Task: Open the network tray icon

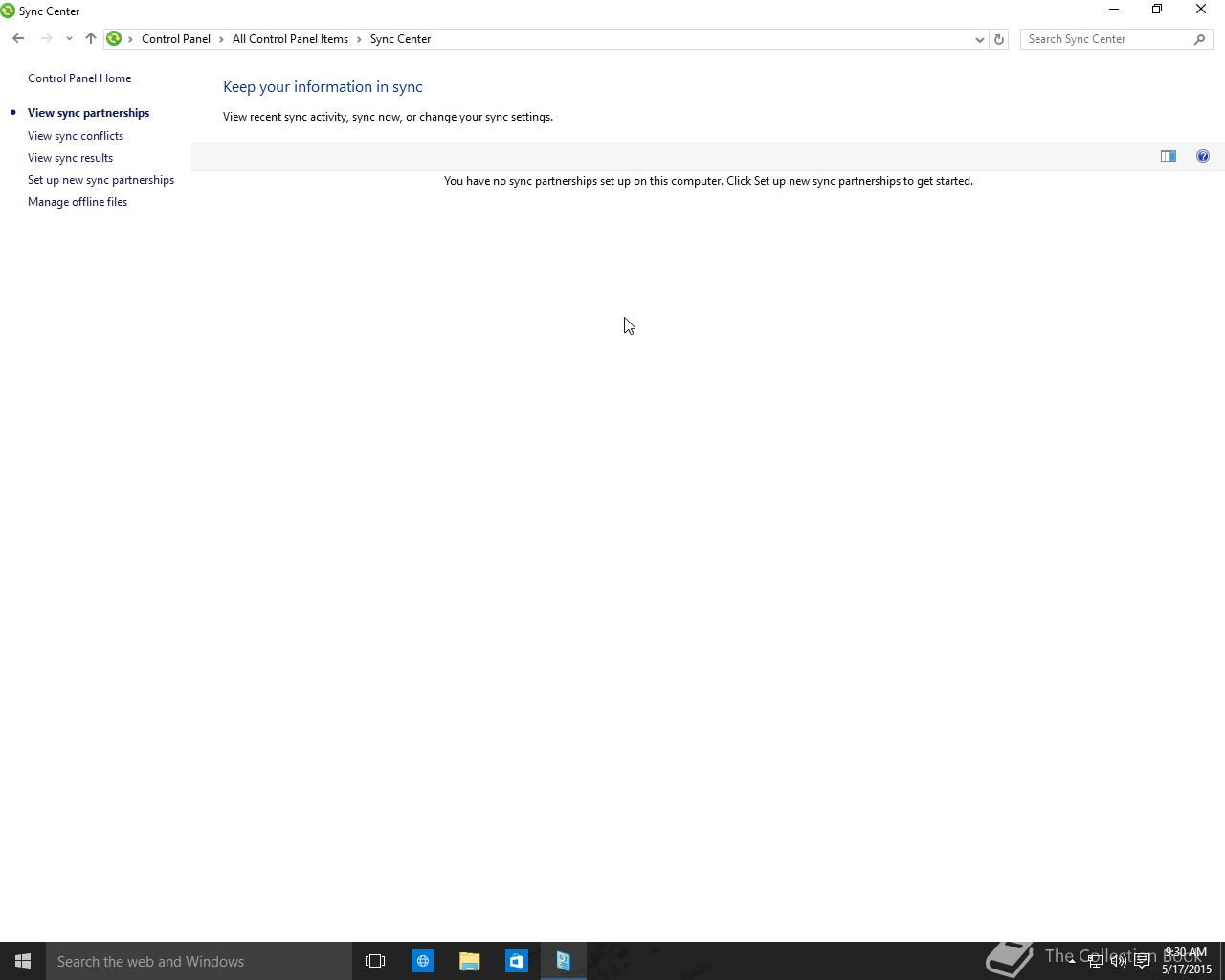Action: pos(1095,961)
